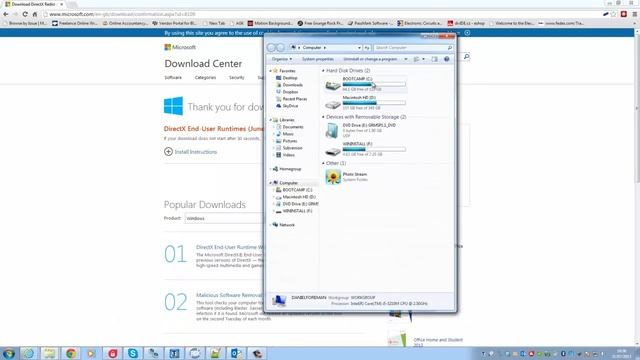Click Chrome's home icon
The image size is (640, 360).
[x=35, y=14]
